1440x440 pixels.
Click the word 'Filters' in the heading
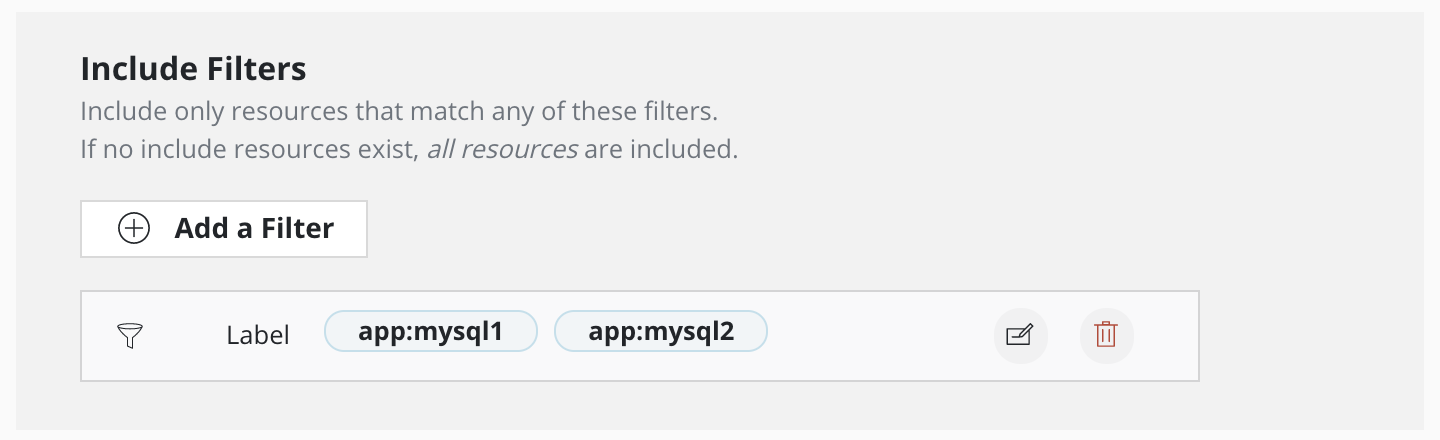(x=256, y=69)
